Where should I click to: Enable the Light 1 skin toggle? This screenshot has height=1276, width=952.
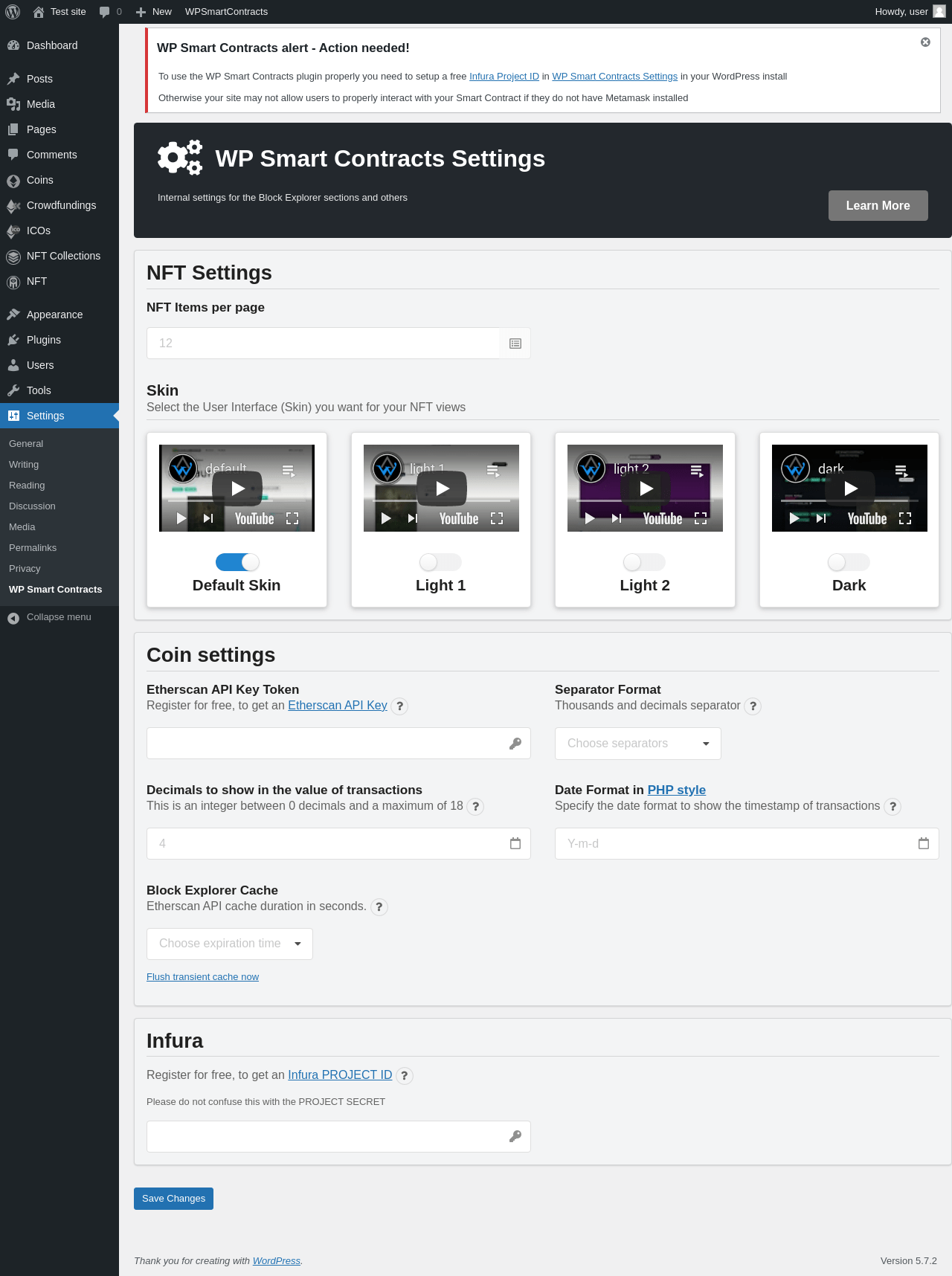click(440, 562)
